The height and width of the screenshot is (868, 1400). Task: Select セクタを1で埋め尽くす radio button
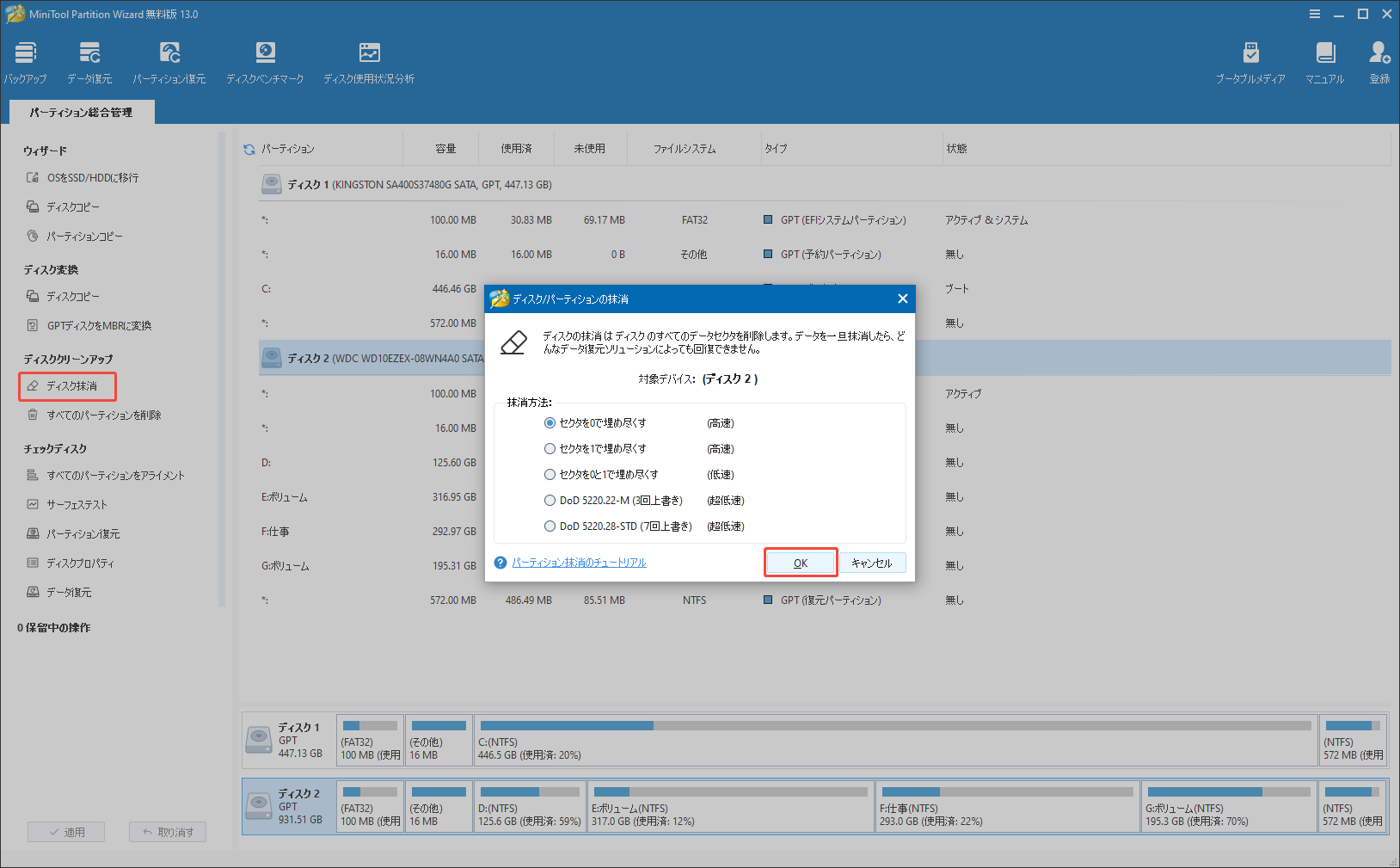[x=550, y=448]
